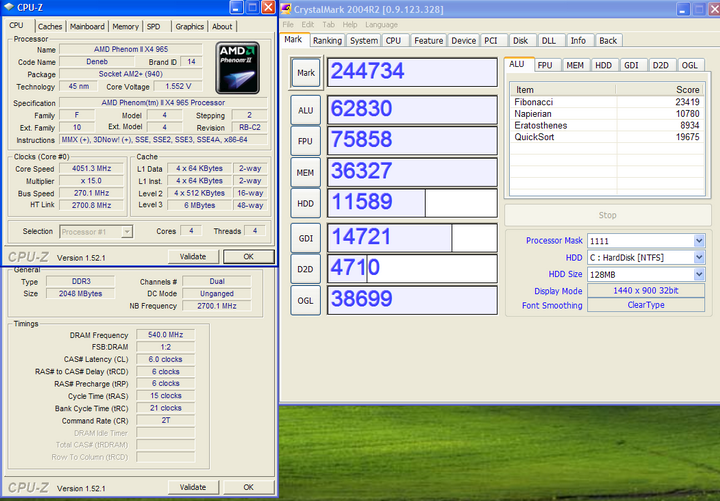Click Validate in the upper CPU-Z window
The image size is (720, 501).
(193, 257)
